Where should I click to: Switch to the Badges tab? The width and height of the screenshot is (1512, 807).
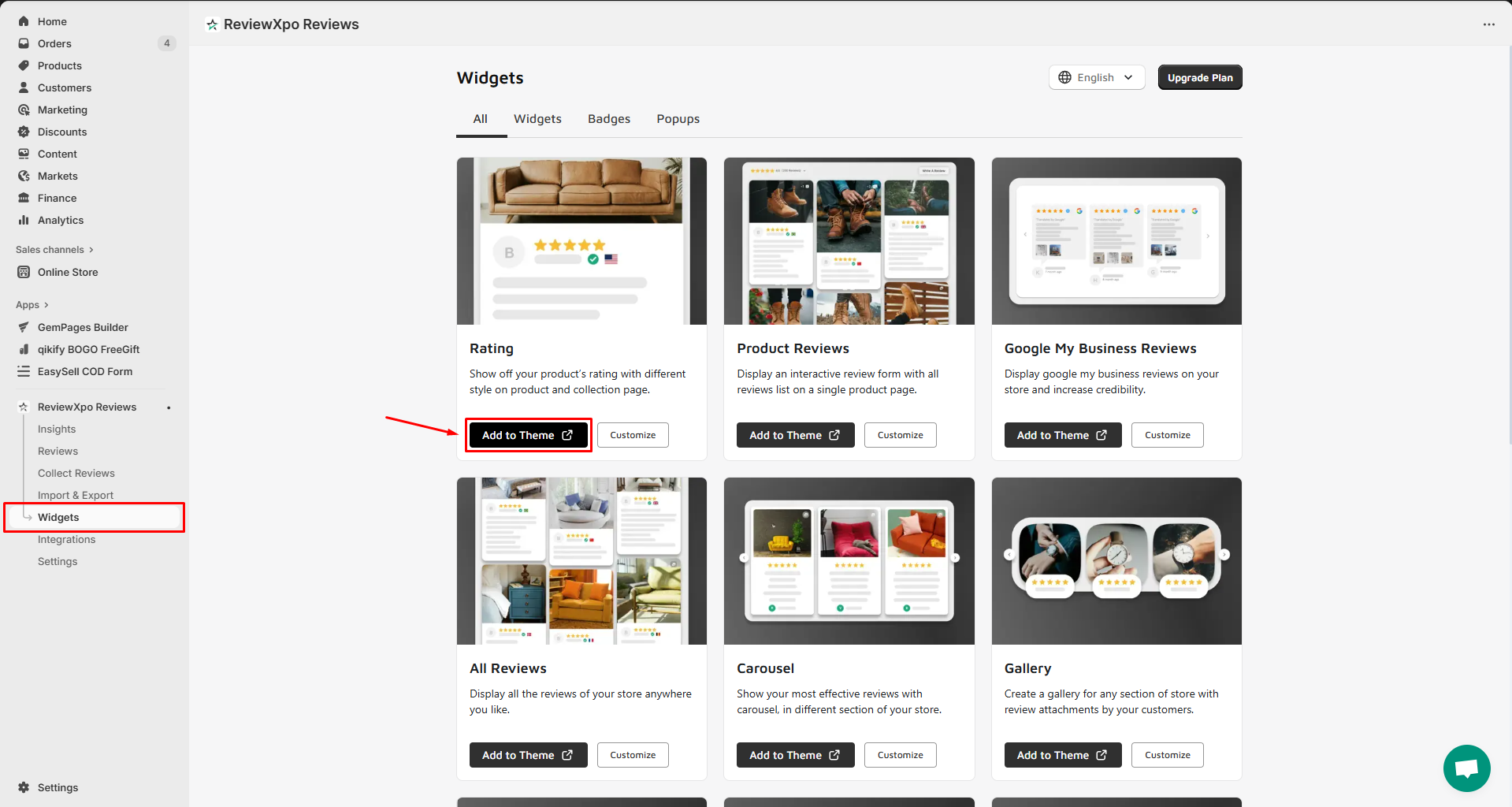[608, 119]
